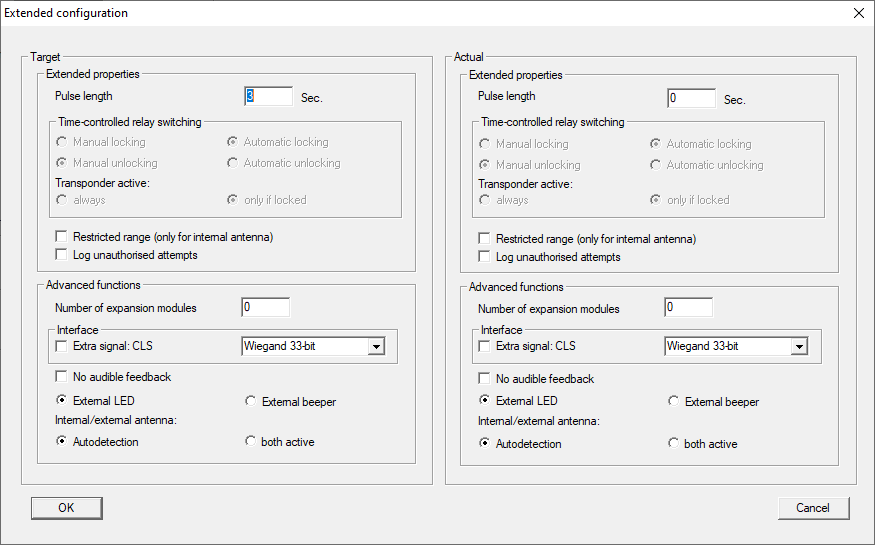This screenshot has height=545, width=875.
Task: Tick Extra signal: CLS under Target
Action: tap(62, 347)
